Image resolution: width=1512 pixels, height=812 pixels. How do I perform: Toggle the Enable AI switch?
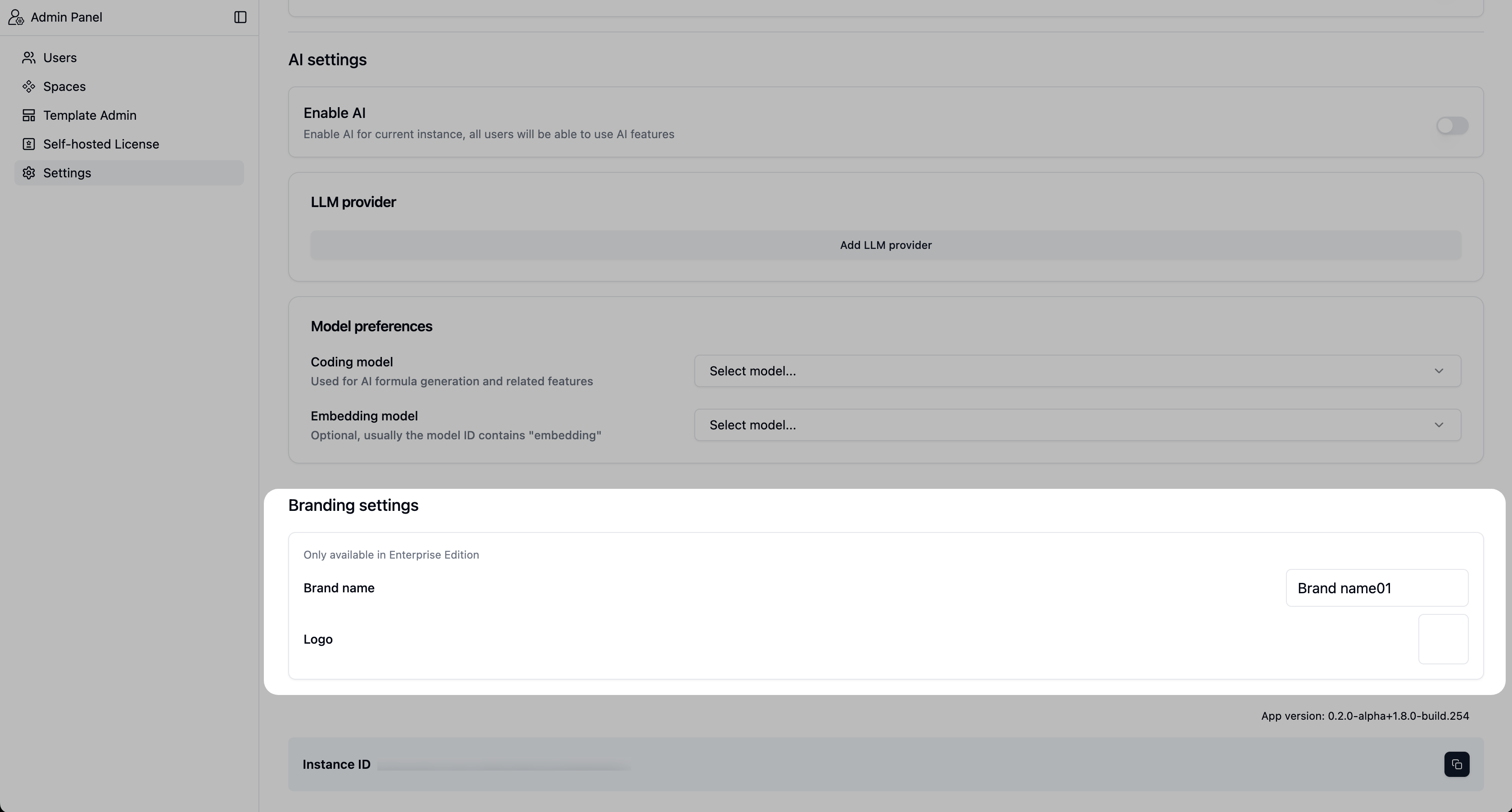(1452, 126)
